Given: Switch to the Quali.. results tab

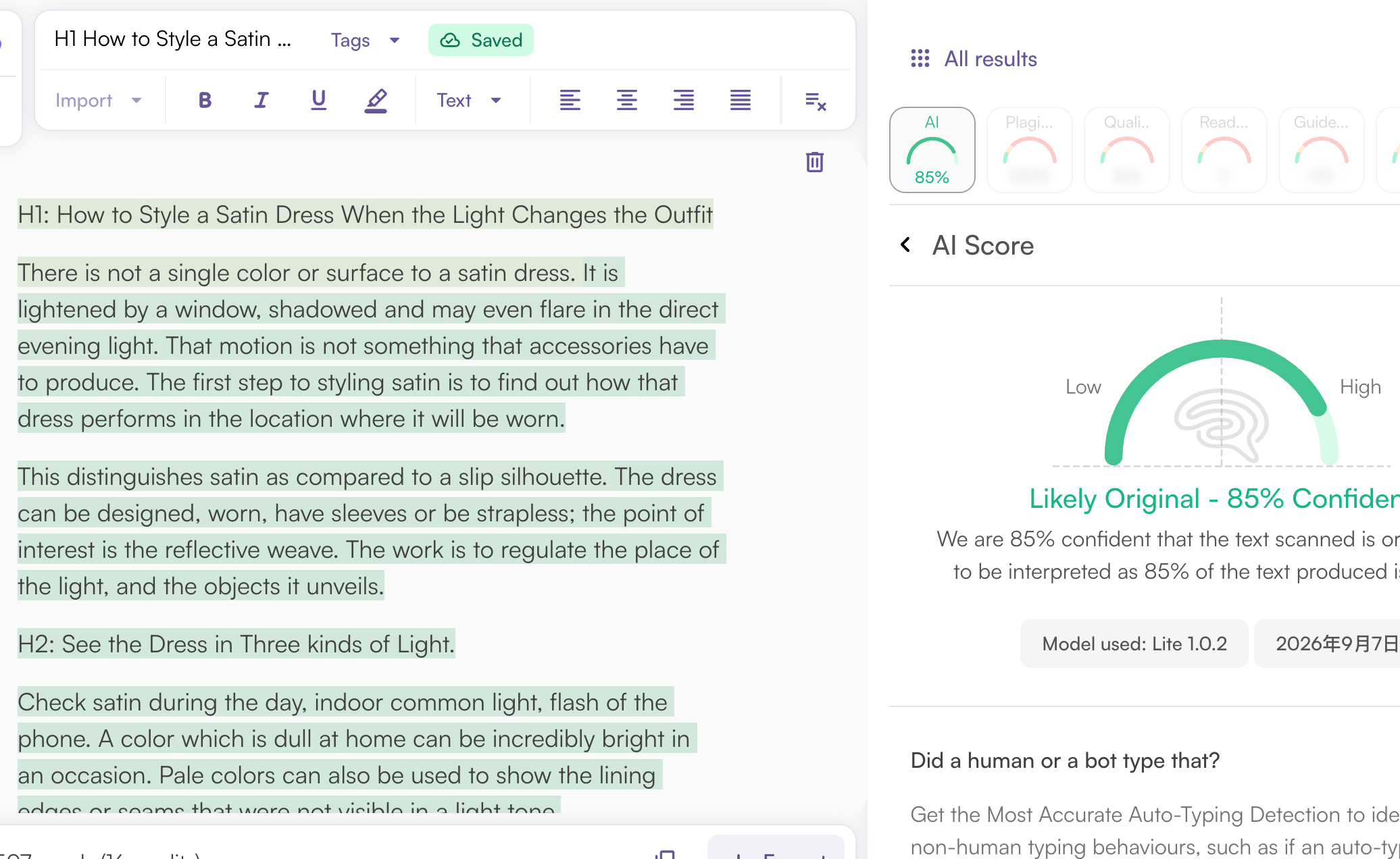Looking at the screenshot, I should pos(1126,150).
